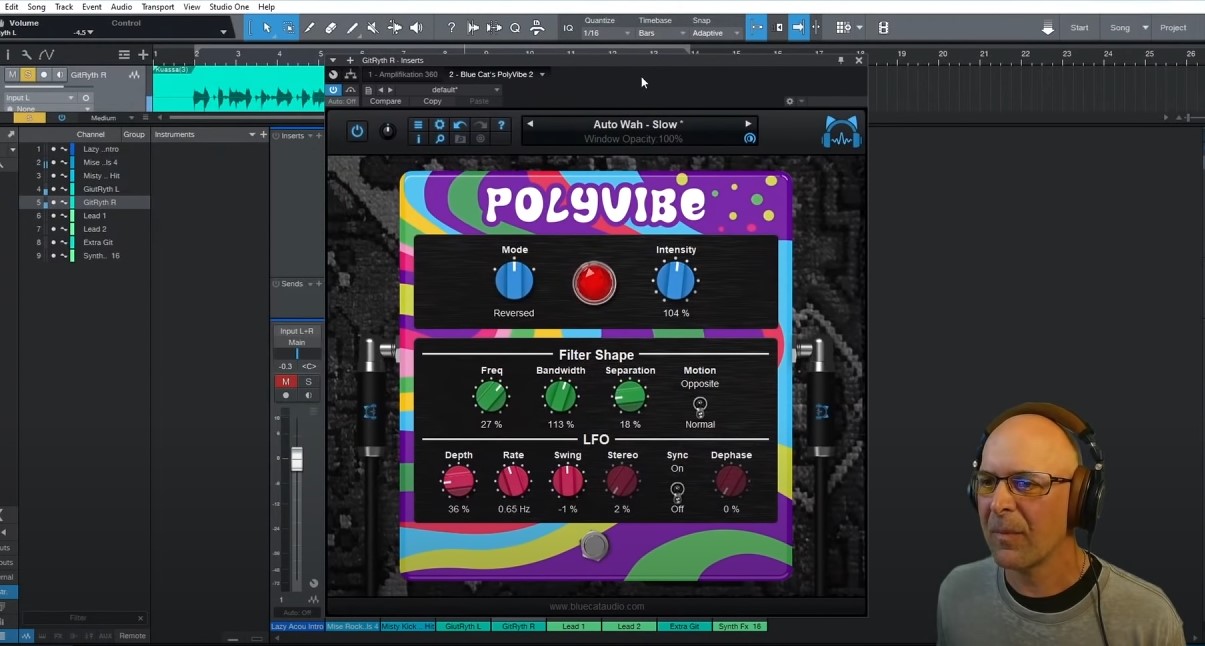This screenshot has height=646, width=1205.
Task: Open the Input L dropdown on track
Action: click(40, 98)
